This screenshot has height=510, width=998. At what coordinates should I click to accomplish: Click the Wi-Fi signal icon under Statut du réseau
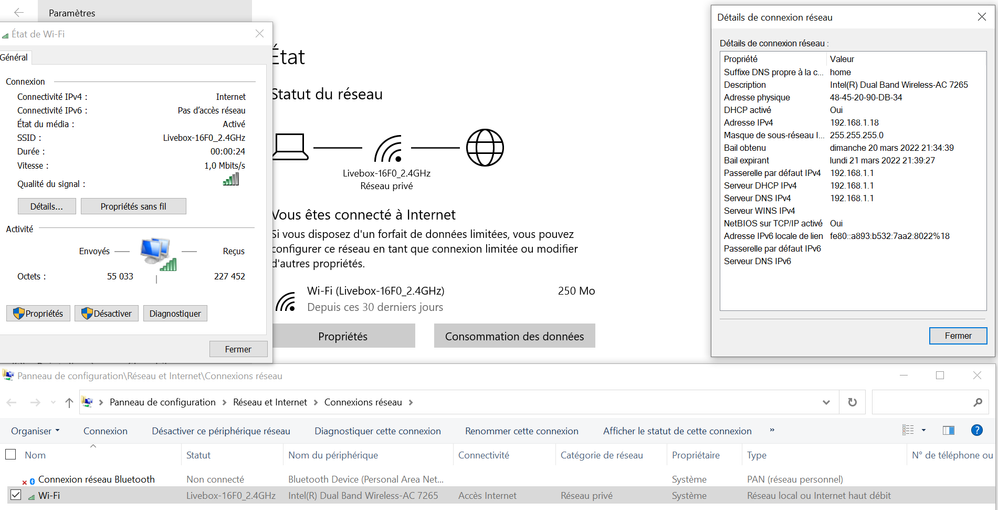387,149
